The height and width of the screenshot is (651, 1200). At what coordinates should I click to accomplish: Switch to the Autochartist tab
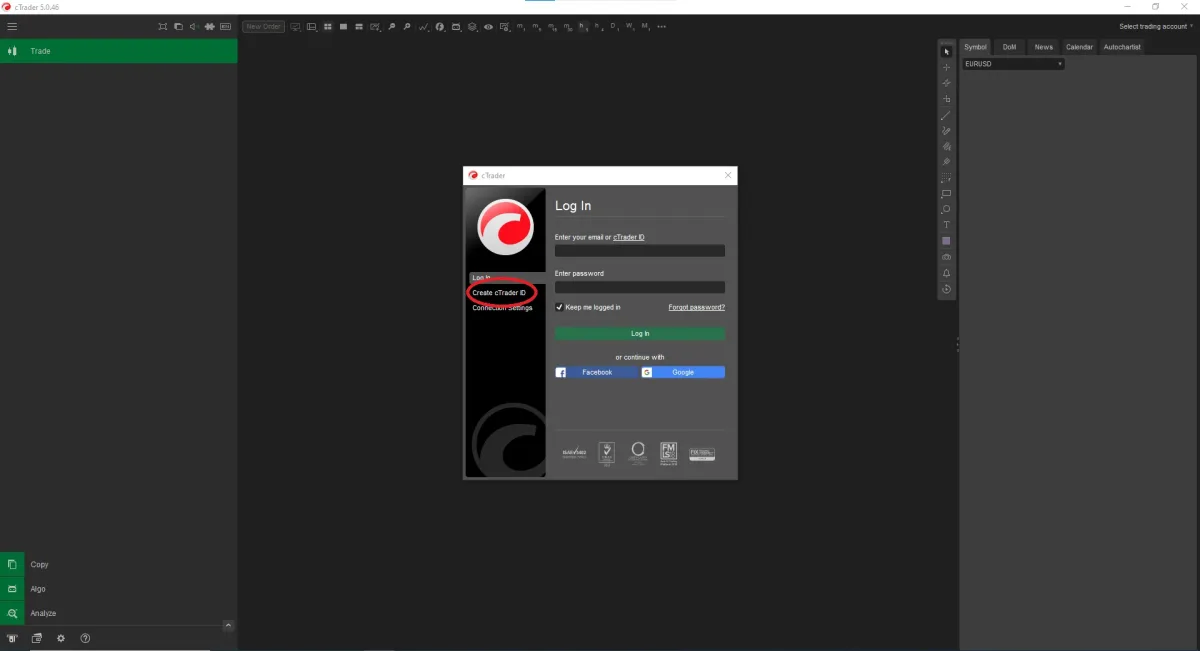pyautogui.click(x=1122, y=47)
